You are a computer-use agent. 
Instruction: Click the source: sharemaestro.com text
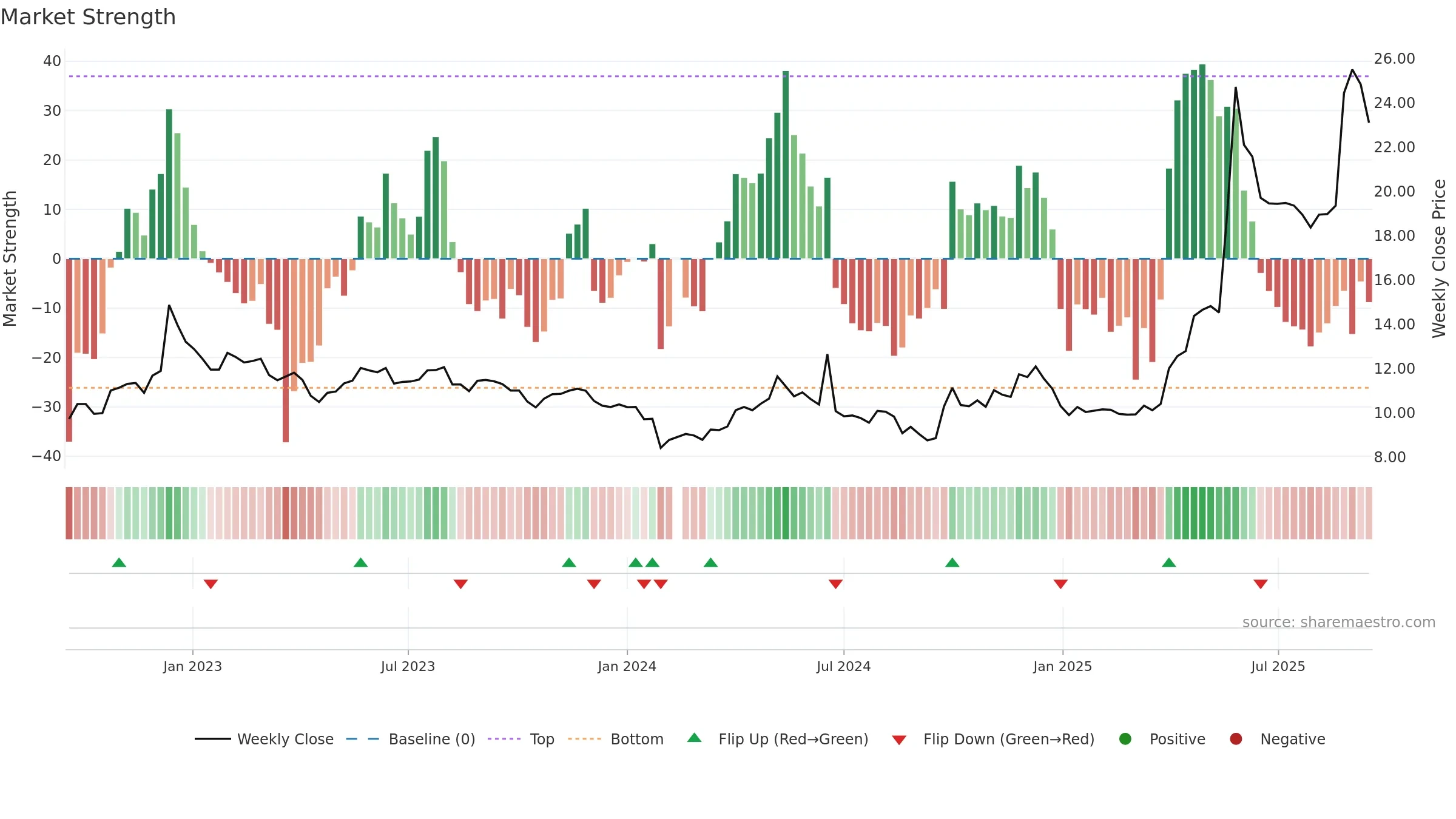pyautogui.click(x=1339, y=622)
